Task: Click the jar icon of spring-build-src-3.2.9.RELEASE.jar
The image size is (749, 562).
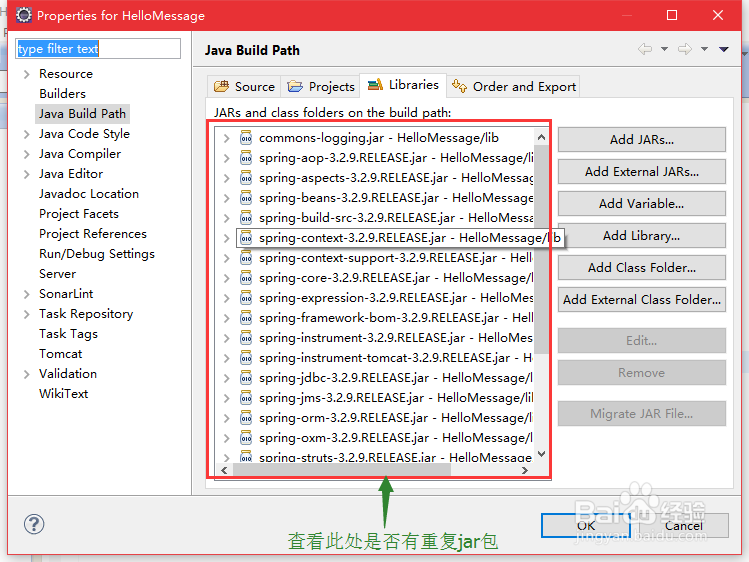Action: click(x=246, y=218)
